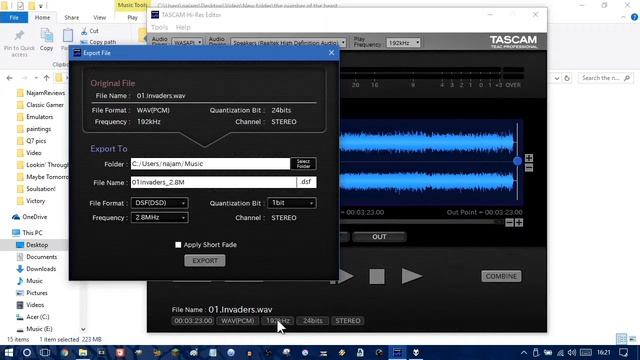640x360 pixels.
Task: Open the Frequency 2.8MHz dropdown
Action: click(159, 218)
